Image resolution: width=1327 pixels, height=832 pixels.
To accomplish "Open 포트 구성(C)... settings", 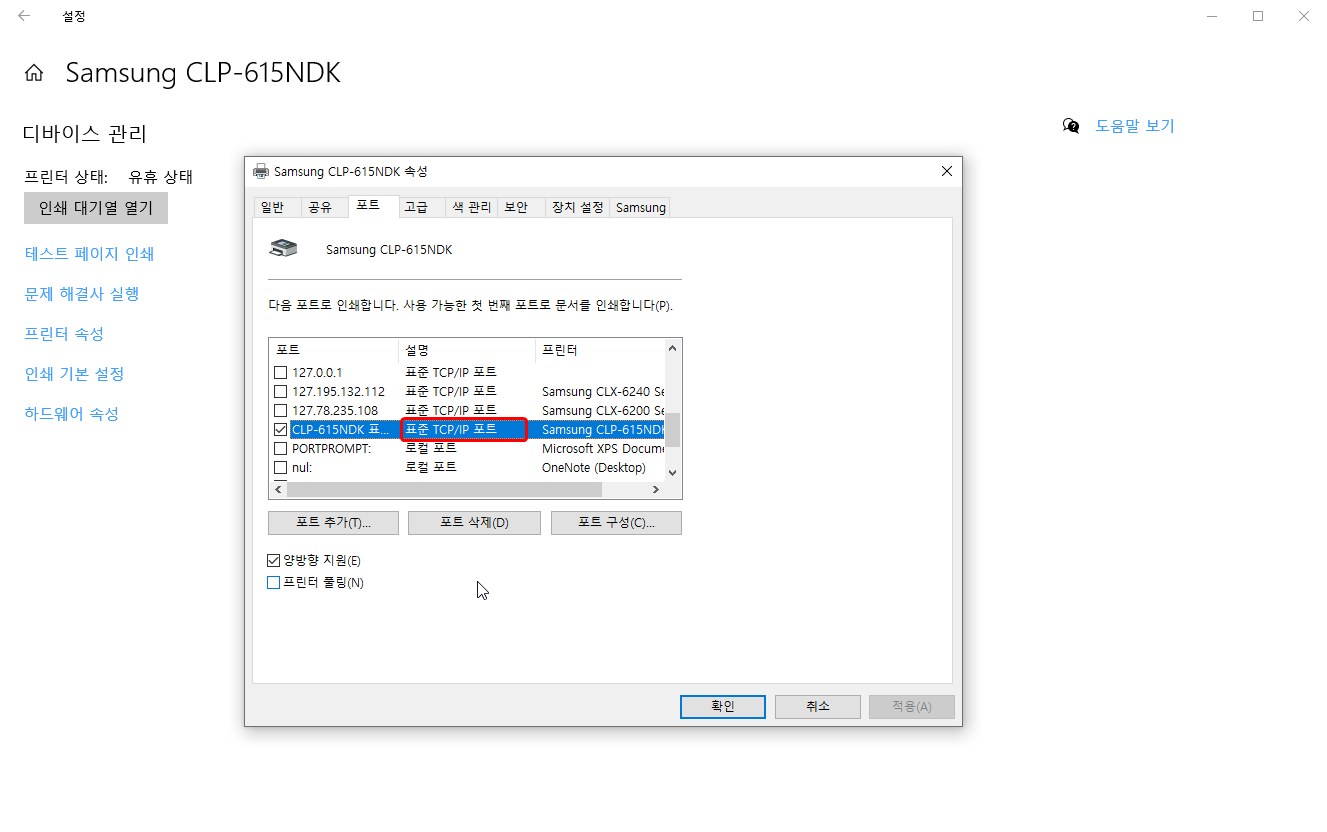I will tap(616, 523).
